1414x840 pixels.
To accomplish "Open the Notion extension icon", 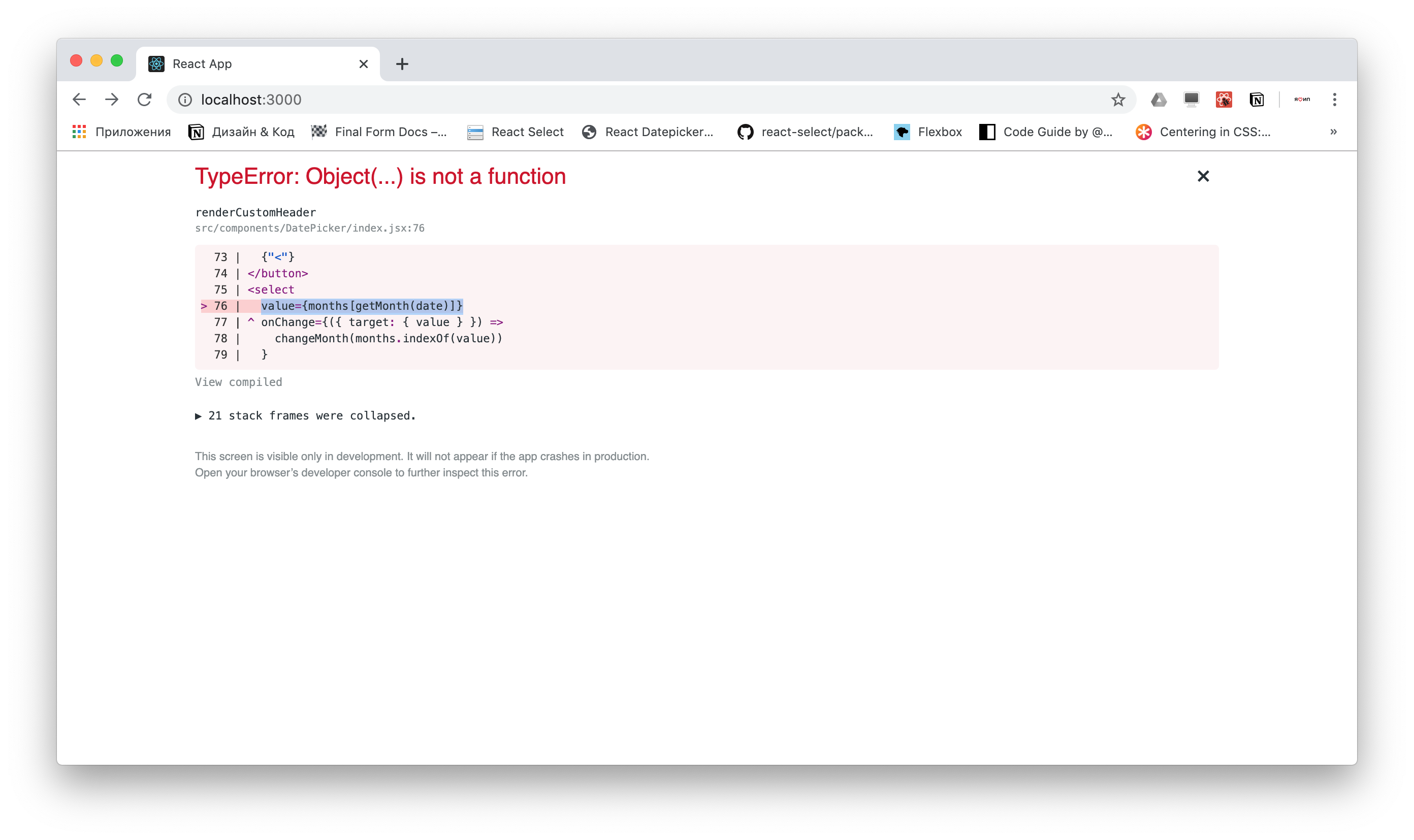I will point(1257,100).
